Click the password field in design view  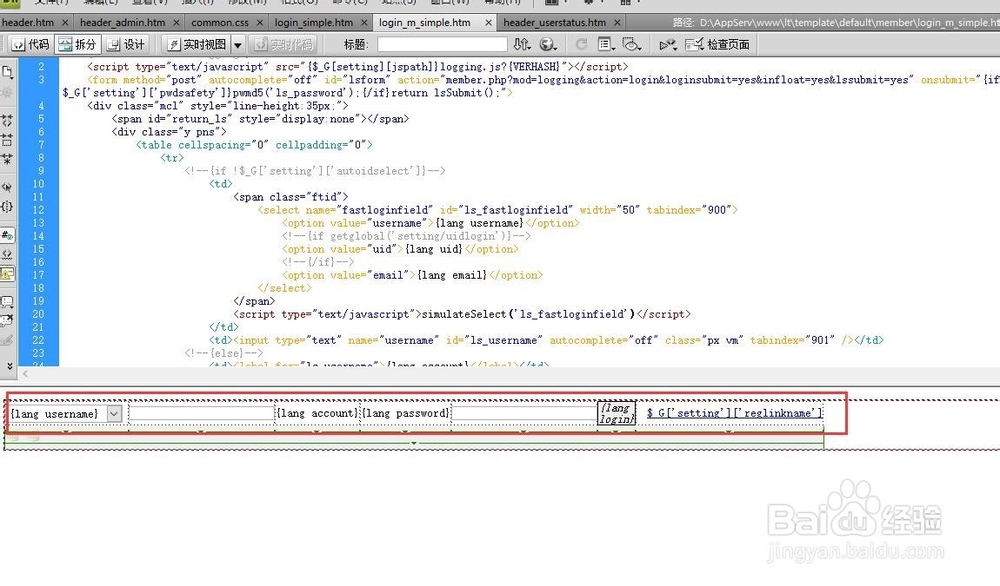(x=524, y=413)
